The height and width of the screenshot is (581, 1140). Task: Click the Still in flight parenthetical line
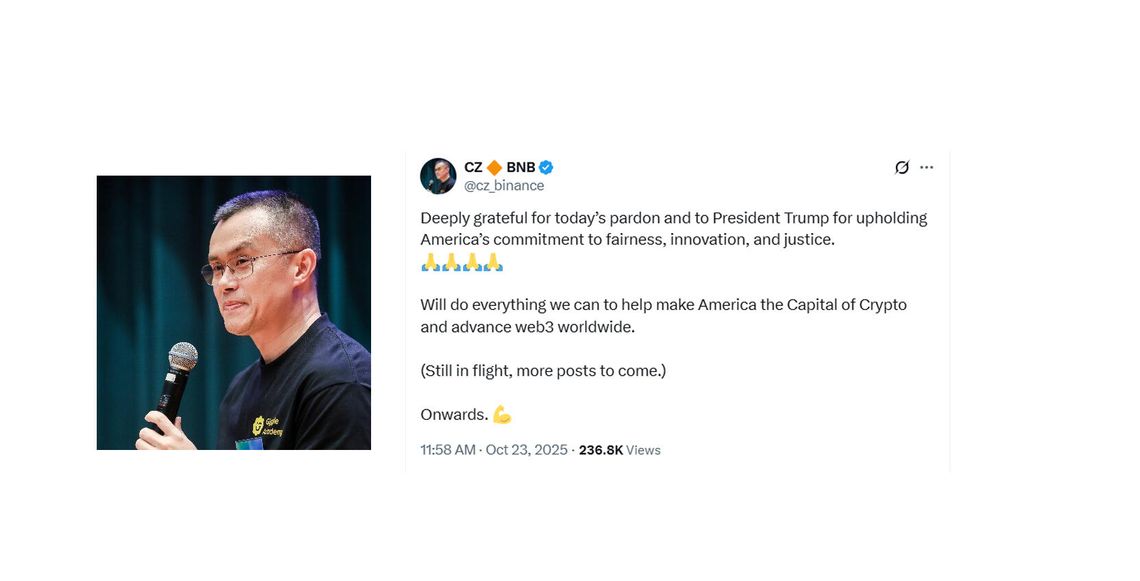coord(544,369)
